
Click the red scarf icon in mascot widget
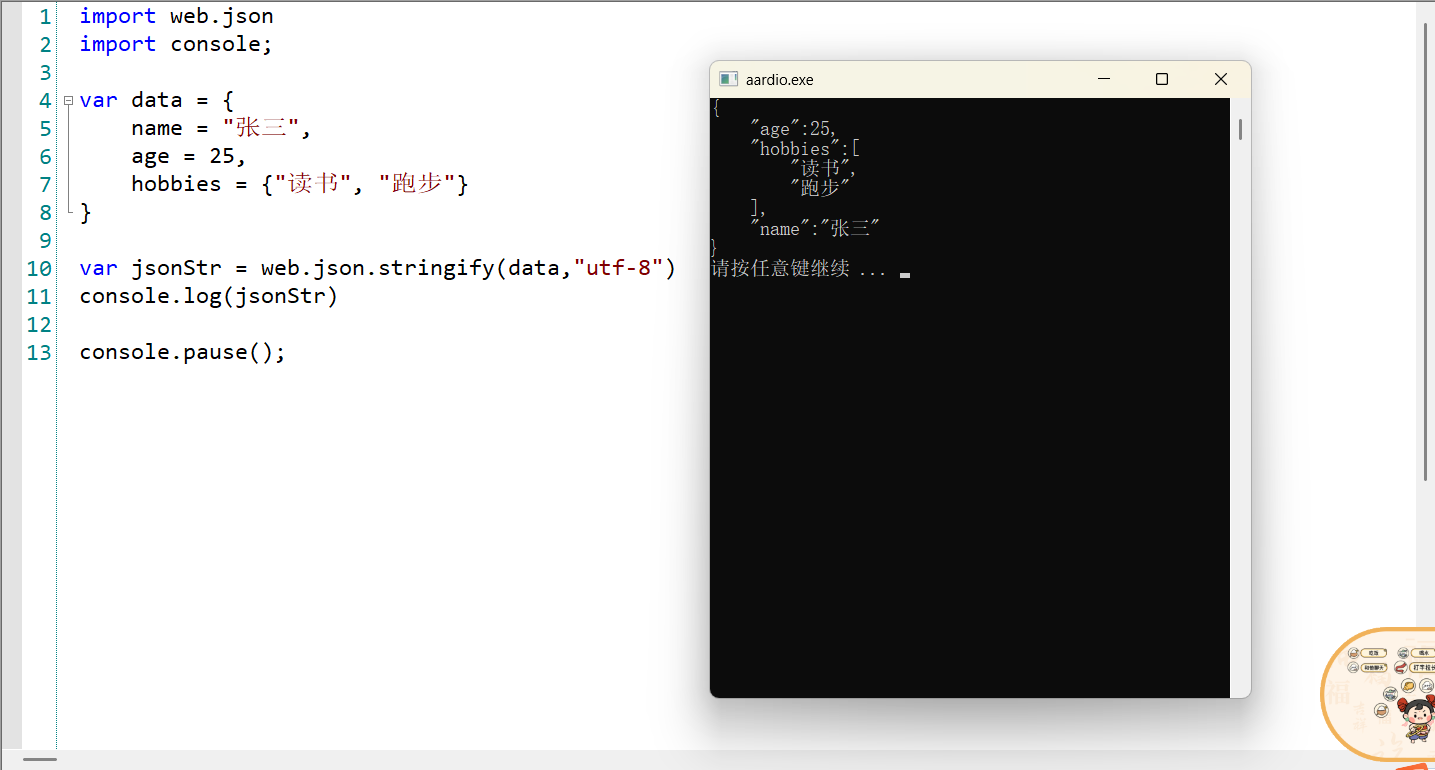pyautogui.click(x=1401, y=667)
